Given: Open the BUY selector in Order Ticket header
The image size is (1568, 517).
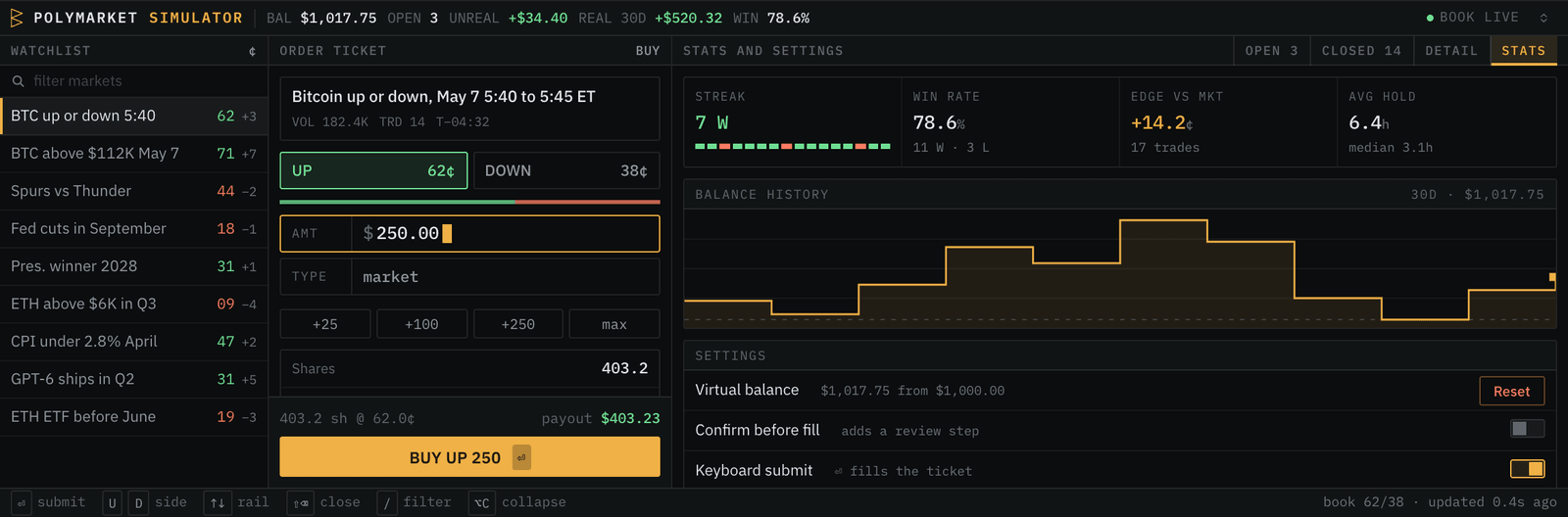Looking at the screenshot, I should (647, 51).
